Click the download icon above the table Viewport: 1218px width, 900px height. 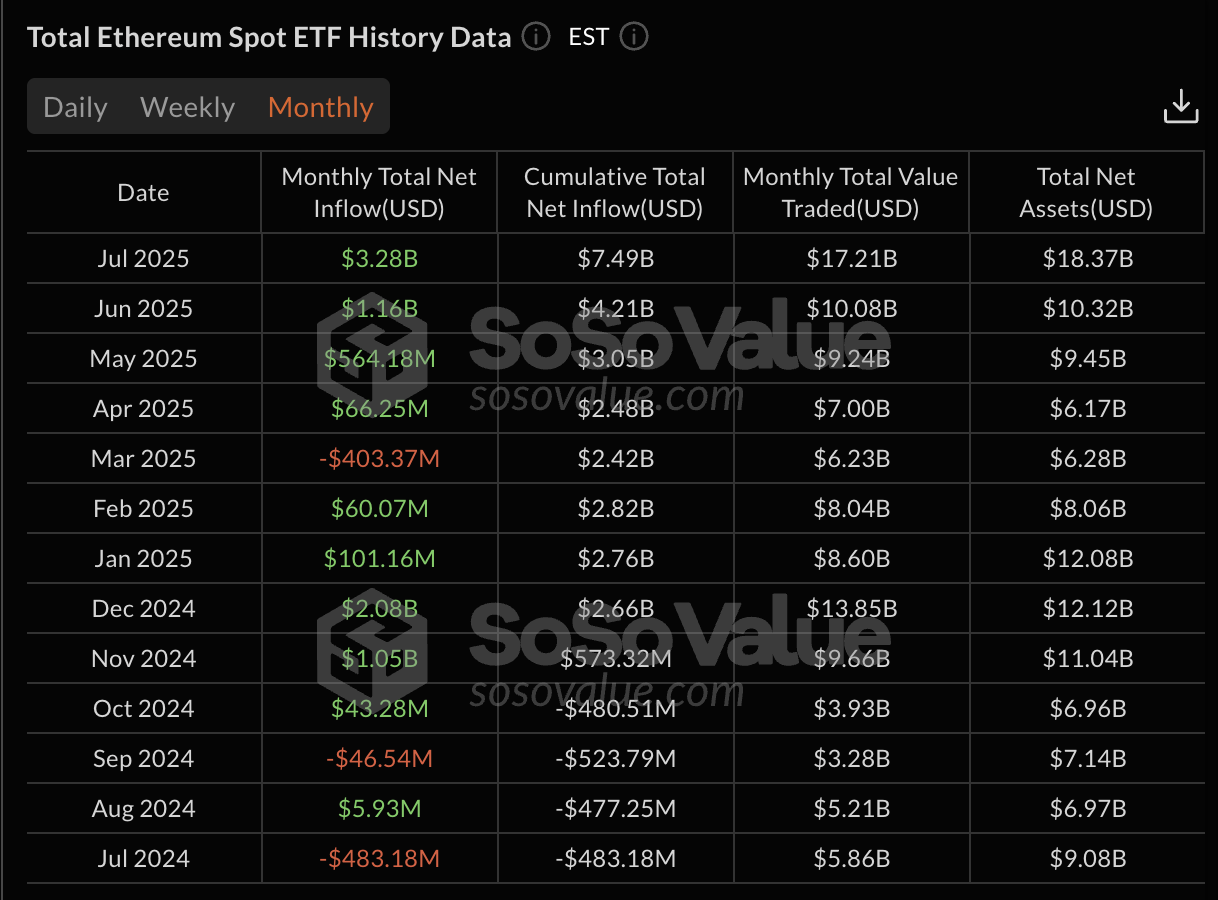tap(1180, 106)
